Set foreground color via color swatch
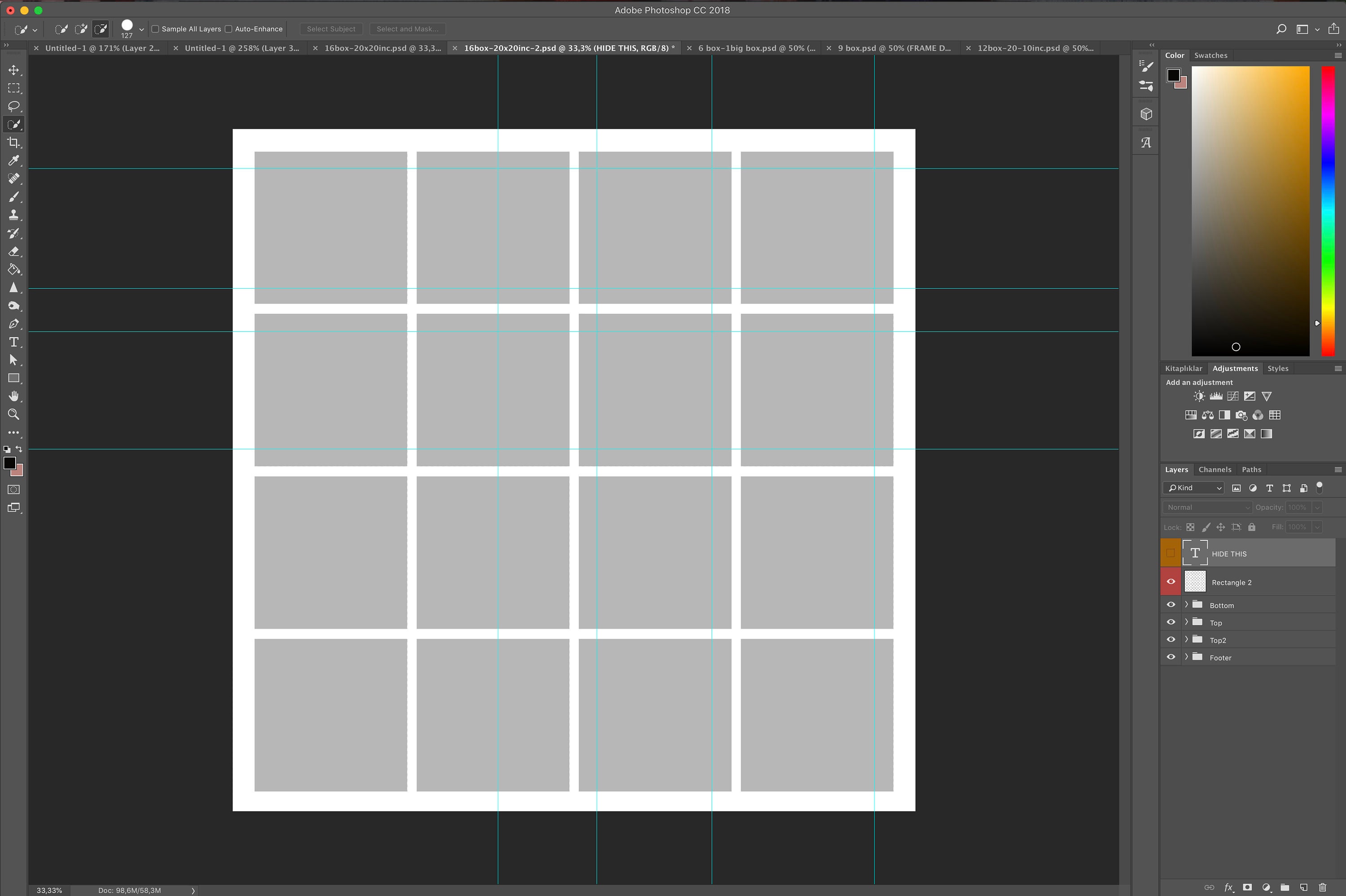The image size is (1346, 896). 10,463
